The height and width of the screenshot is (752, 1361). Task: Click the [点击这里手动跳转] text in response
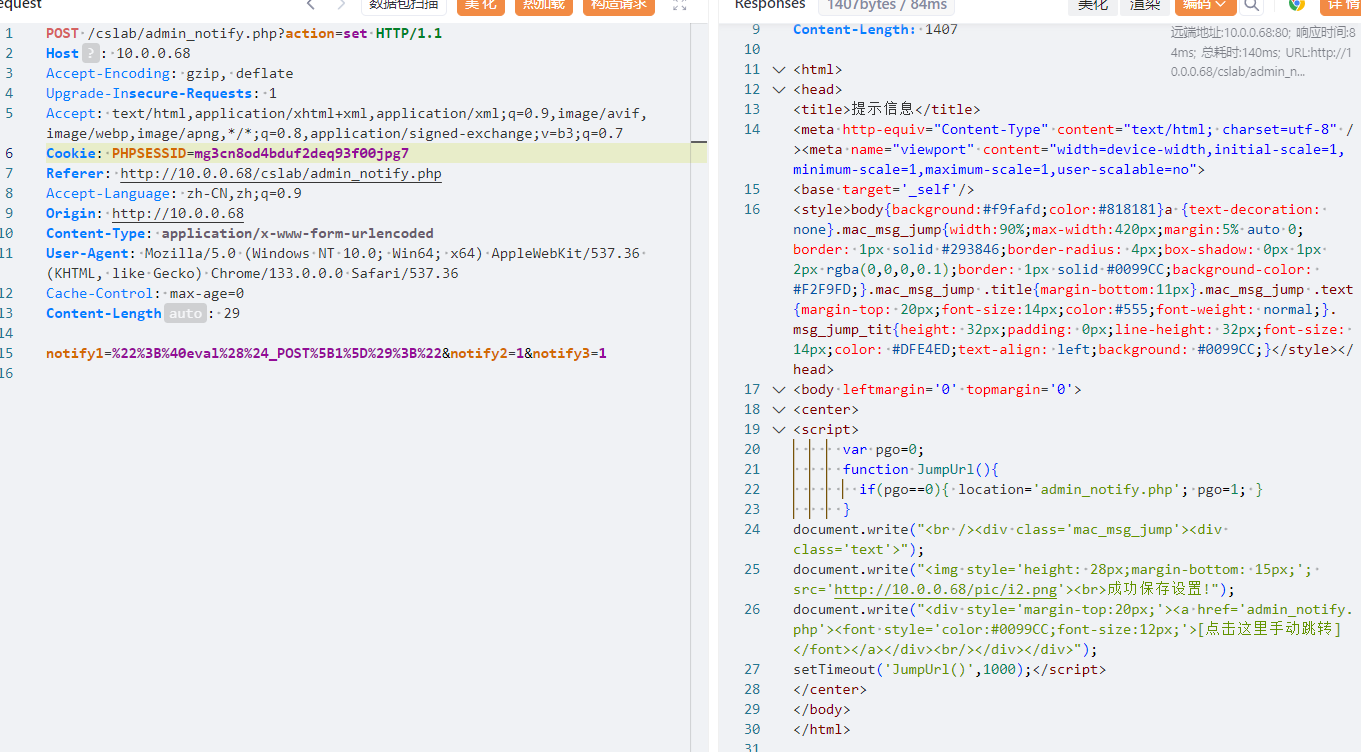coord(1269,629)
